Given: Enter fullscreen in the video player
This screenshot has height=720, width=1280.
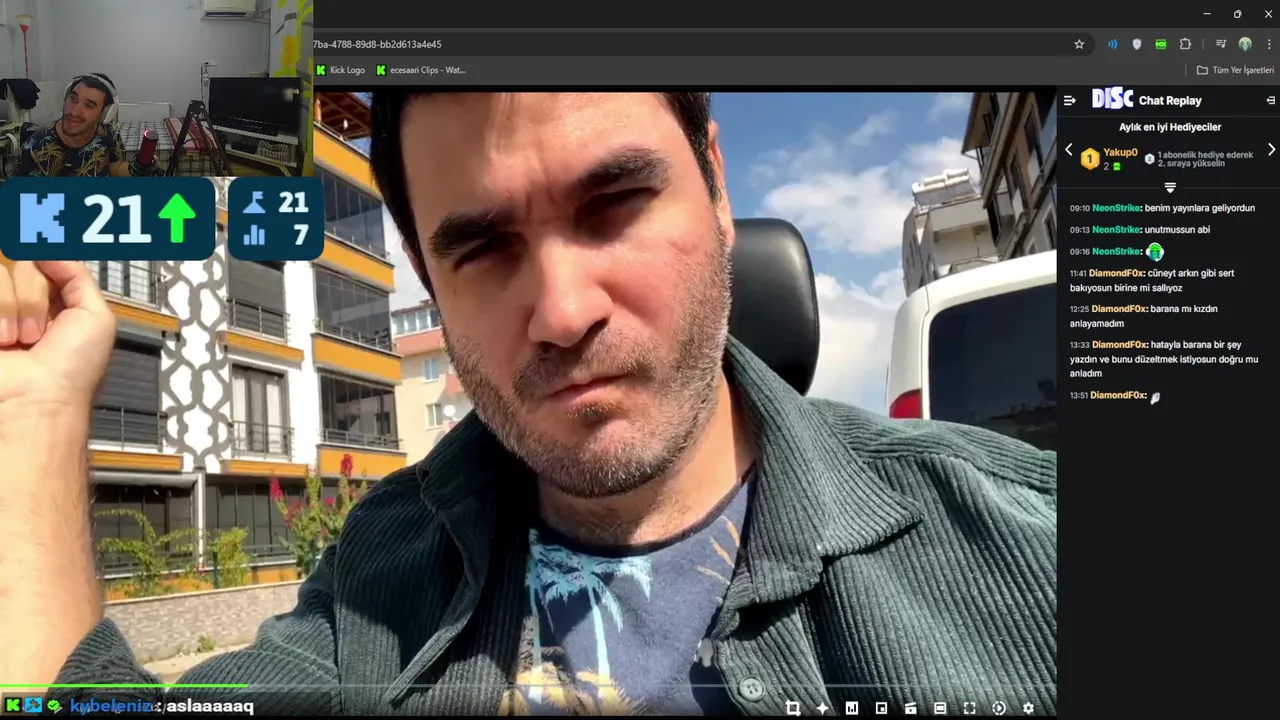Looking at the screenshot, I should [x=969, y=708].
